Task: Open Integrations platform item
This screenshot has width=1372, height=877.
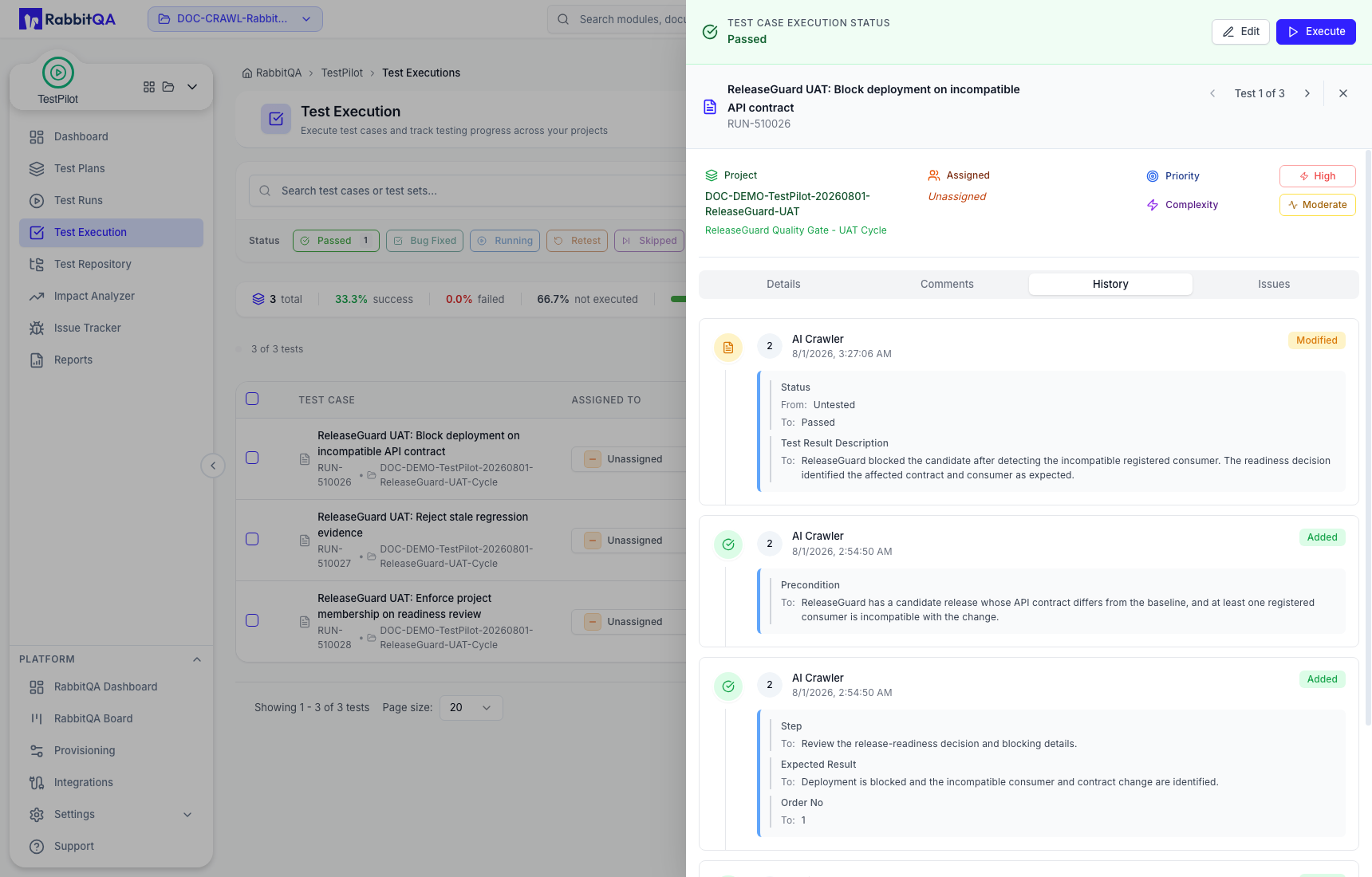Action: point(111,782)
